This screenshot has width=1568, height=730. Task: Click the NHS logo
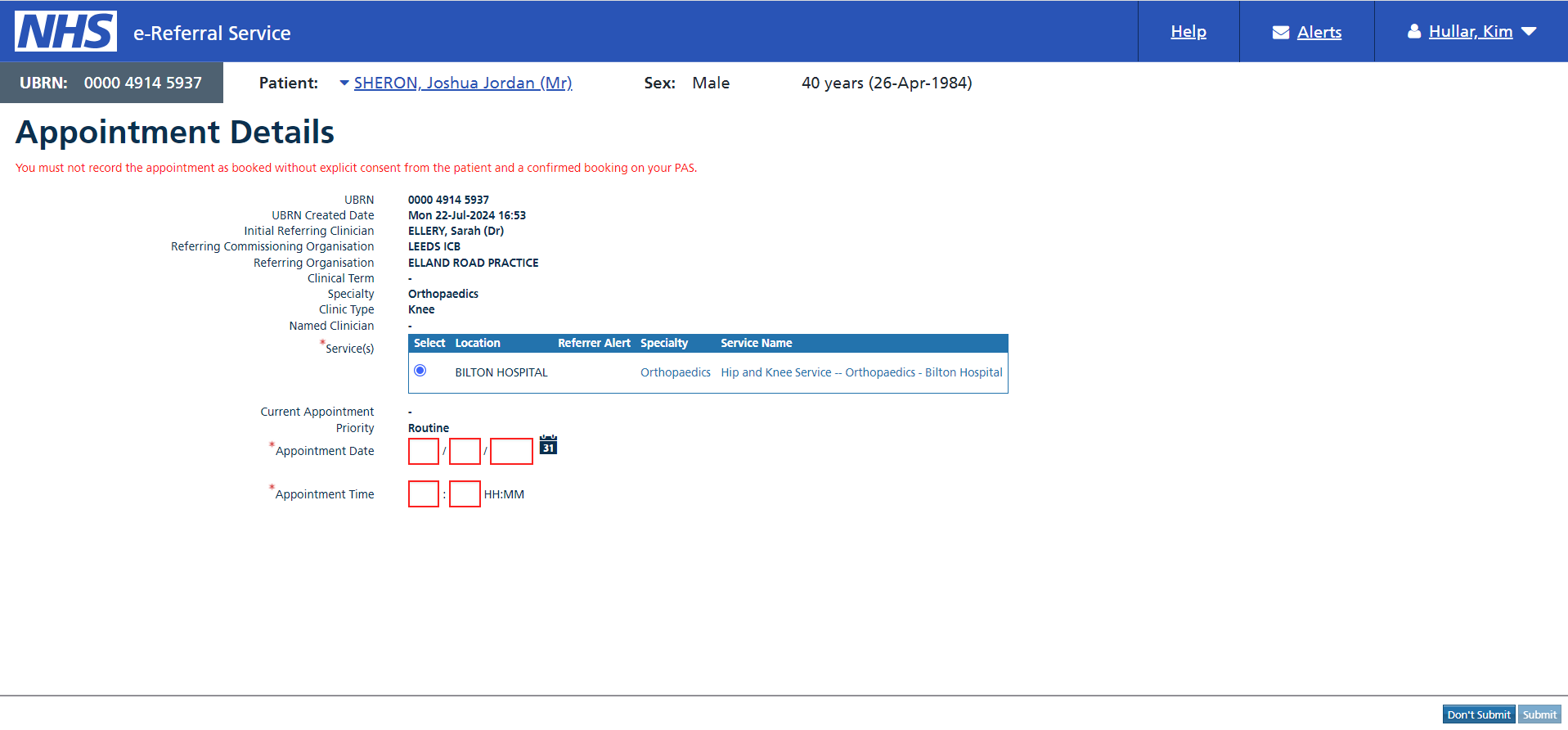[65, 31]
